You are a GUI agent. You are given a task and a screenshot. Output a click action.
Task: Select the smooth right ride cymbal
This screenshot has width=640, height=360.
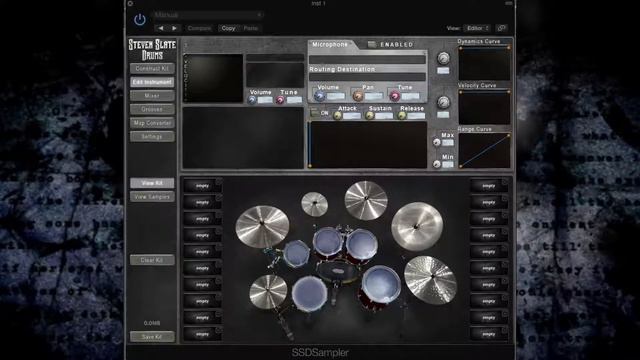coord(417,226)
